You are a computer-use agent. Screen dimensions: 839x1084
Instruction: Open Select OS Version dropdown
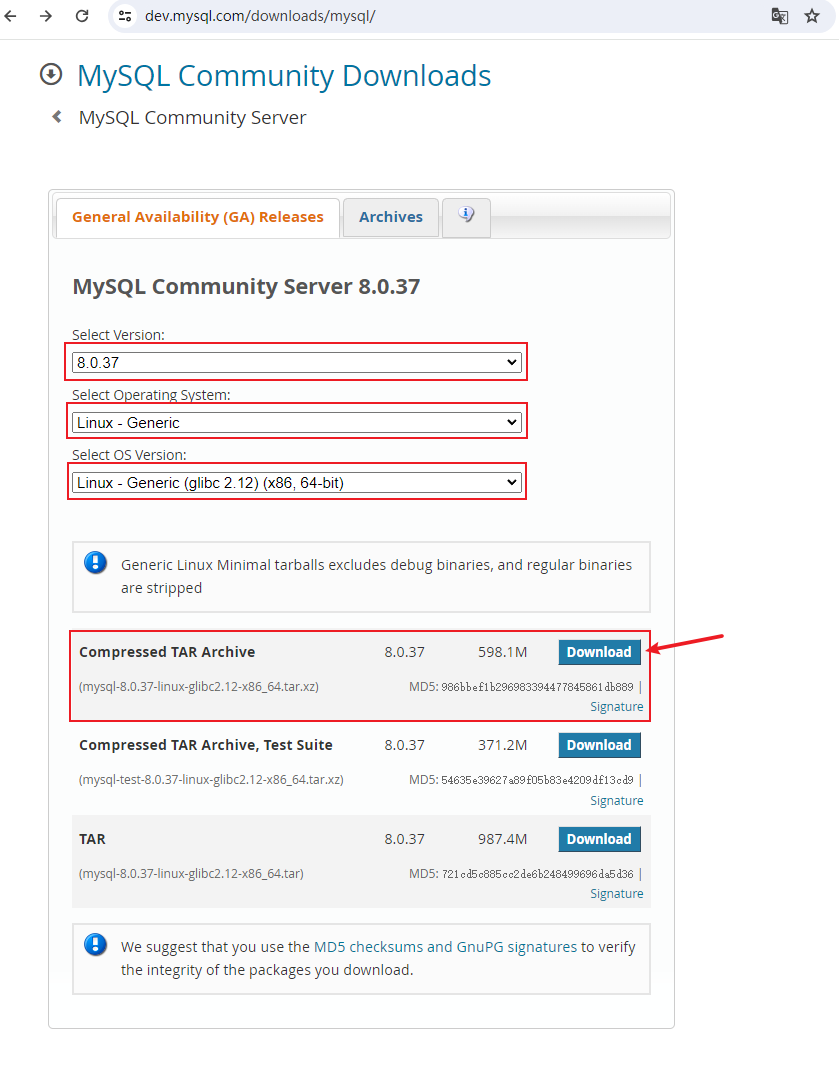click(x=296, y=483)
